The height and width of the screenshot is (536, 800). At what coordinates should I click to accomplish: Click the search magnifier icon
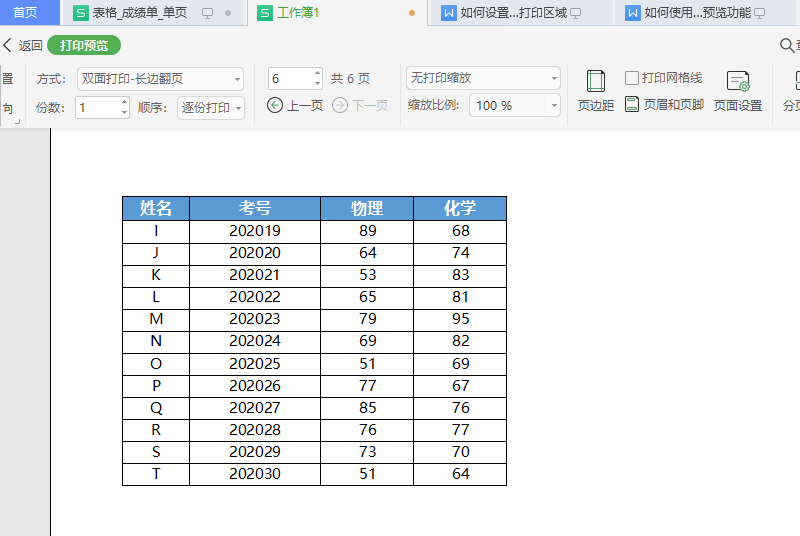pyautogui.click(x=787, y=45)
